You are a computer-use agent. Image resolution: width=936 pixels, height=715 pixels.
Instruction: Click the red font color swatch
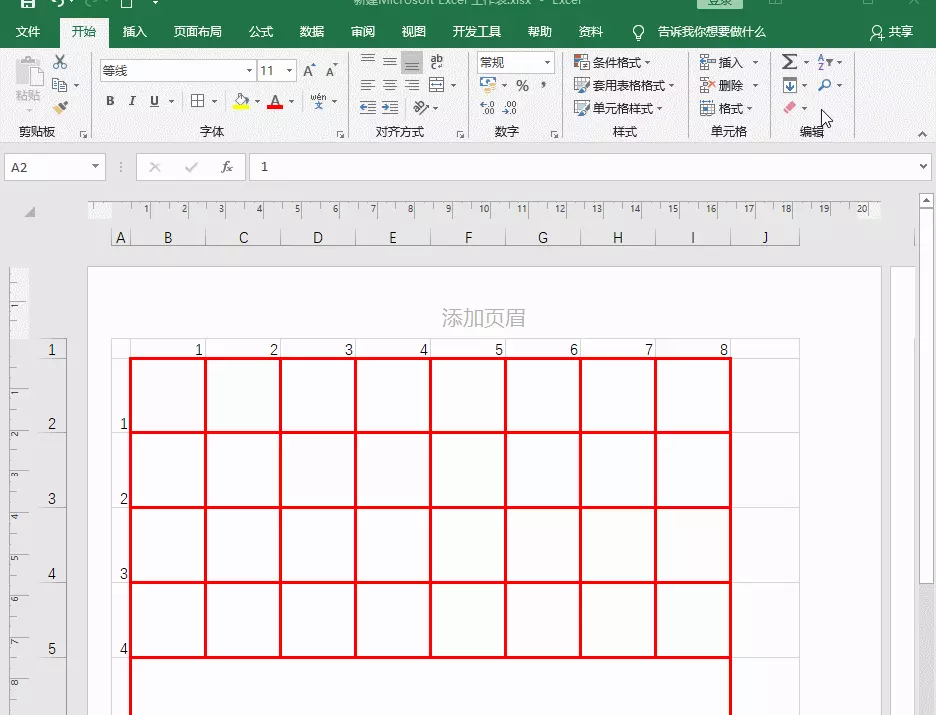pos(273,100)
